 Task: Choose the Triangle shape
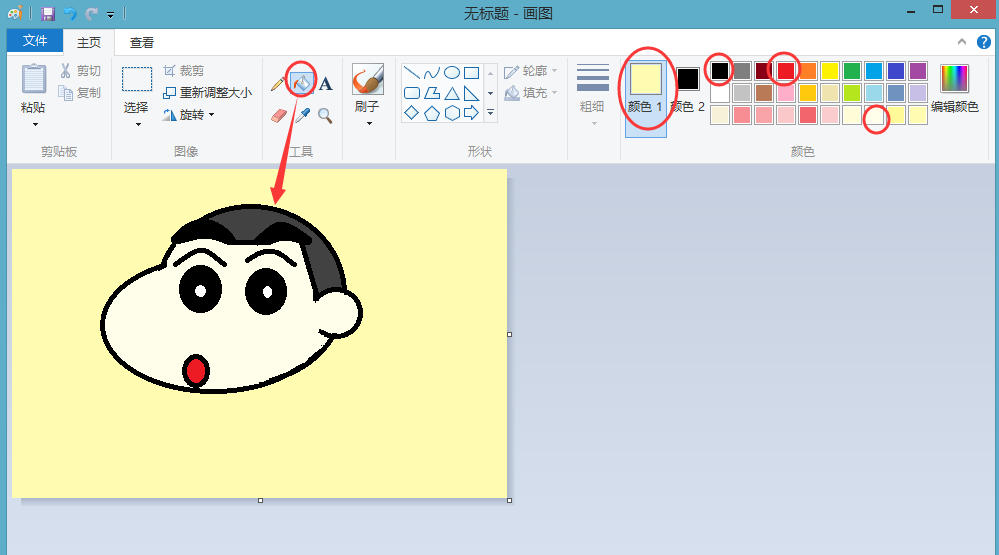click(x=452, y=93)
